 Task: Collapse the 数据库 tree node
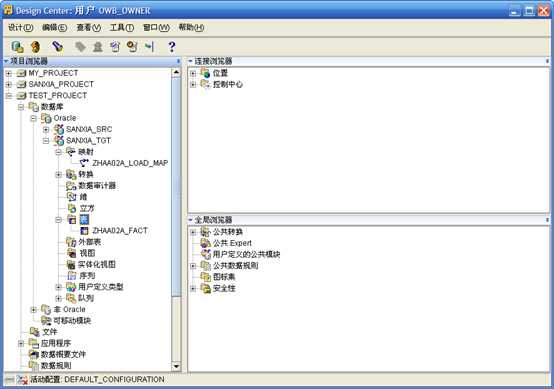pos(21,107)
